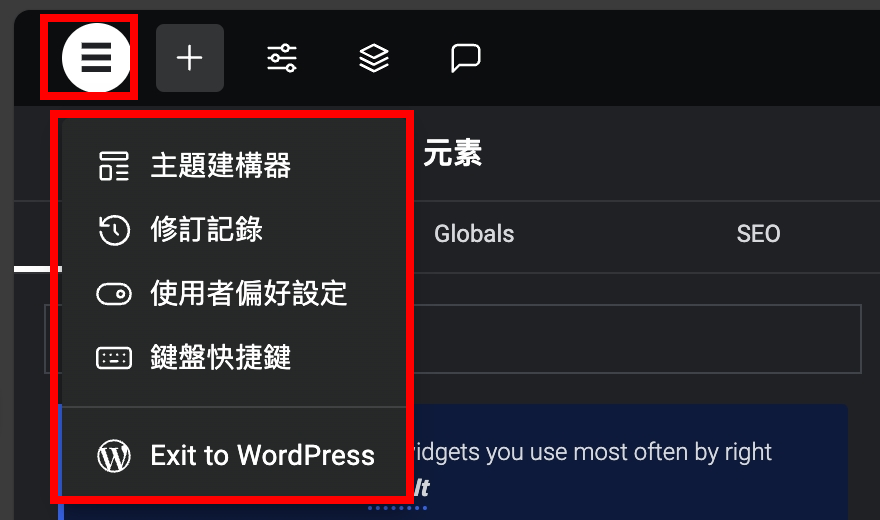Switch to the SEO tab
The width and height of the screenshot is (880, 520).
coord(758,234)
